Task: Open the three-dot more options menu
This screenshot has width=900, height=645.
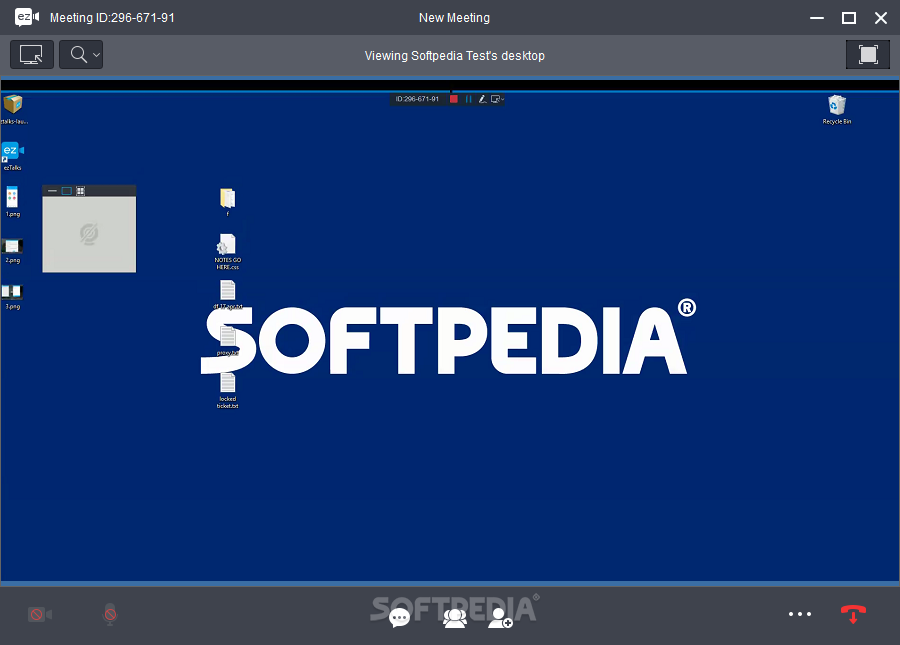Action: (800, 614)
